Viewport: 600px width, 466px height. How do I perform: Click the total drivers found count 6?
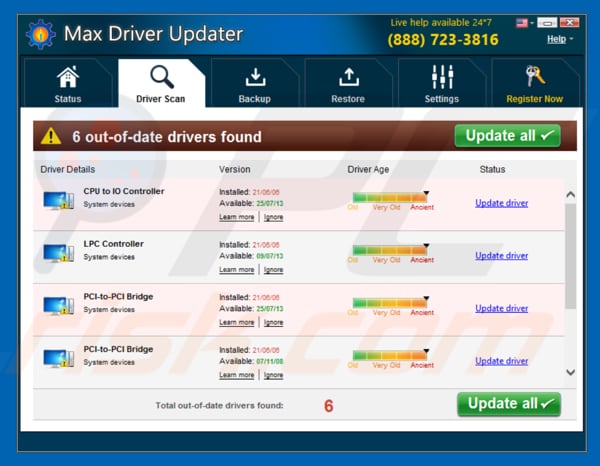point(329,406)
